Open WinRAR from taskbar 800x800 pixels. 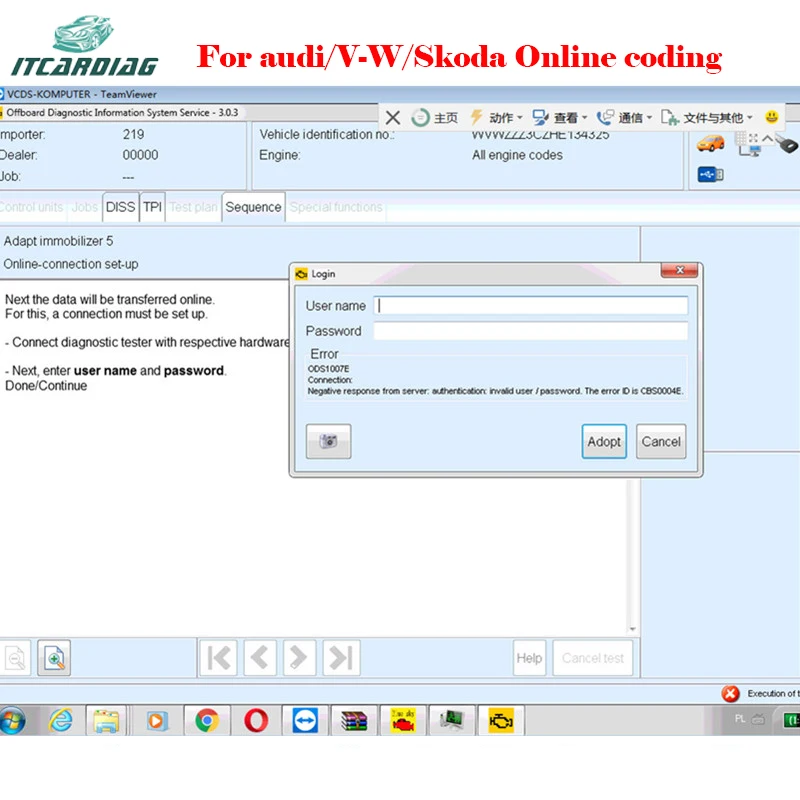click(354, 721)
